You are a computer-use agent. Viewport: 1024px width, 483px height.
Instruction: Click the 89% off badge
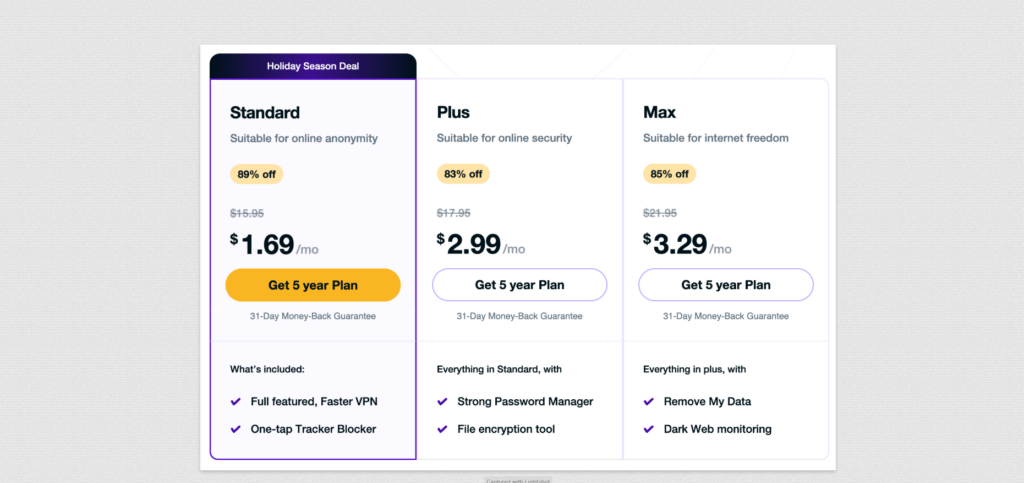tap(257, 174)
